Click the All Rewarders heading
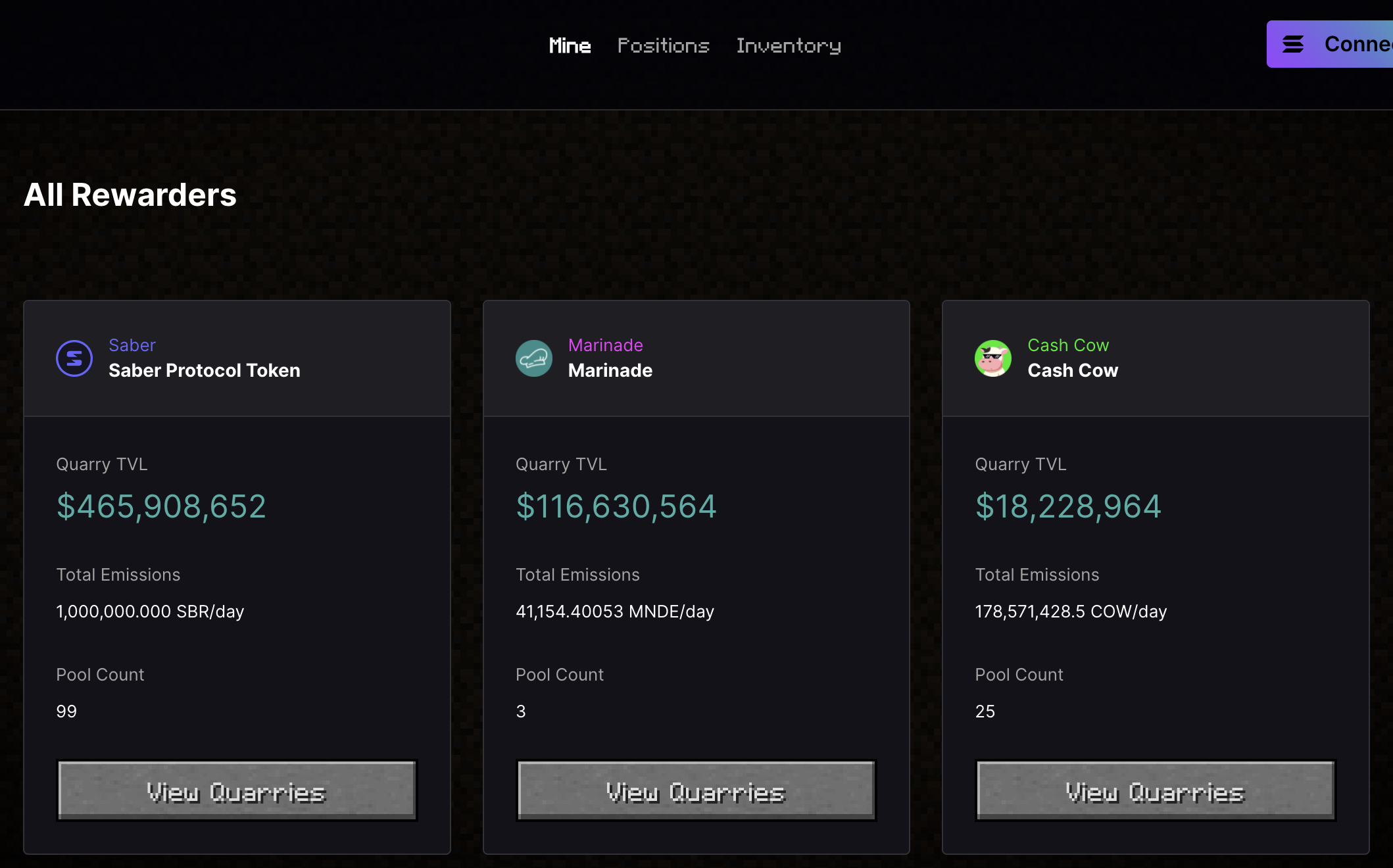This screenshot has width=1393, height=868. click(x=130, y=195)
